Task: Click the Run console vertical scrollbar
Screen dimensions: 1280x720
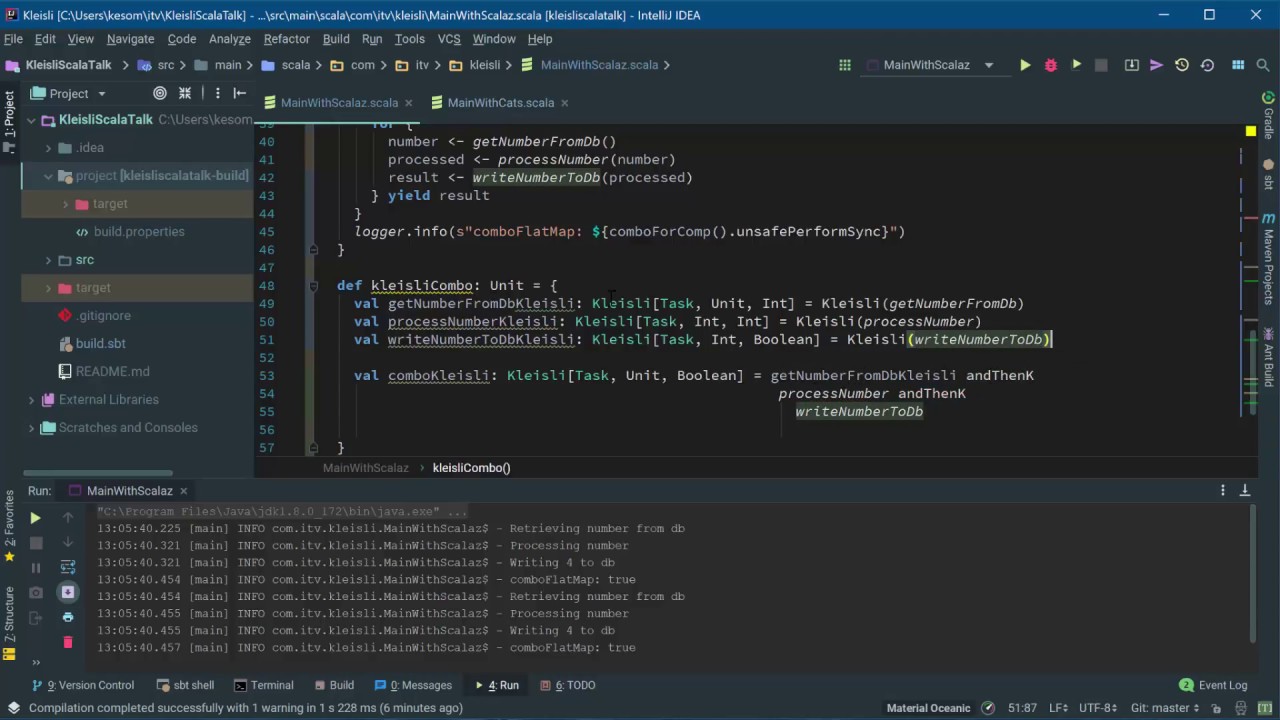Action: coord(1252,575)
